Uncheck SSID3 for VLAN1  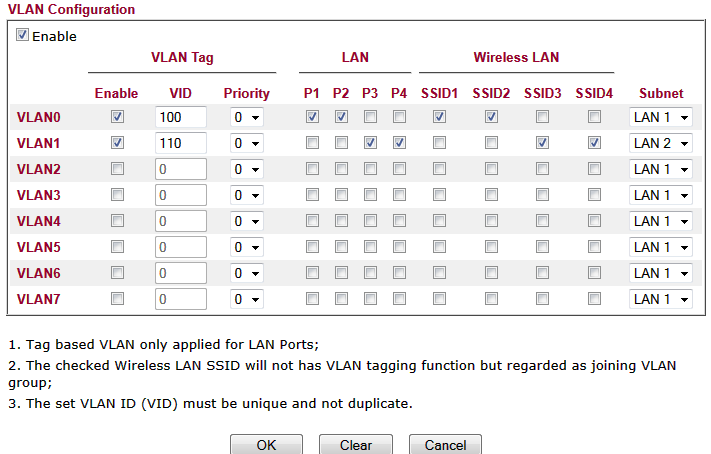tap(542, 143)
